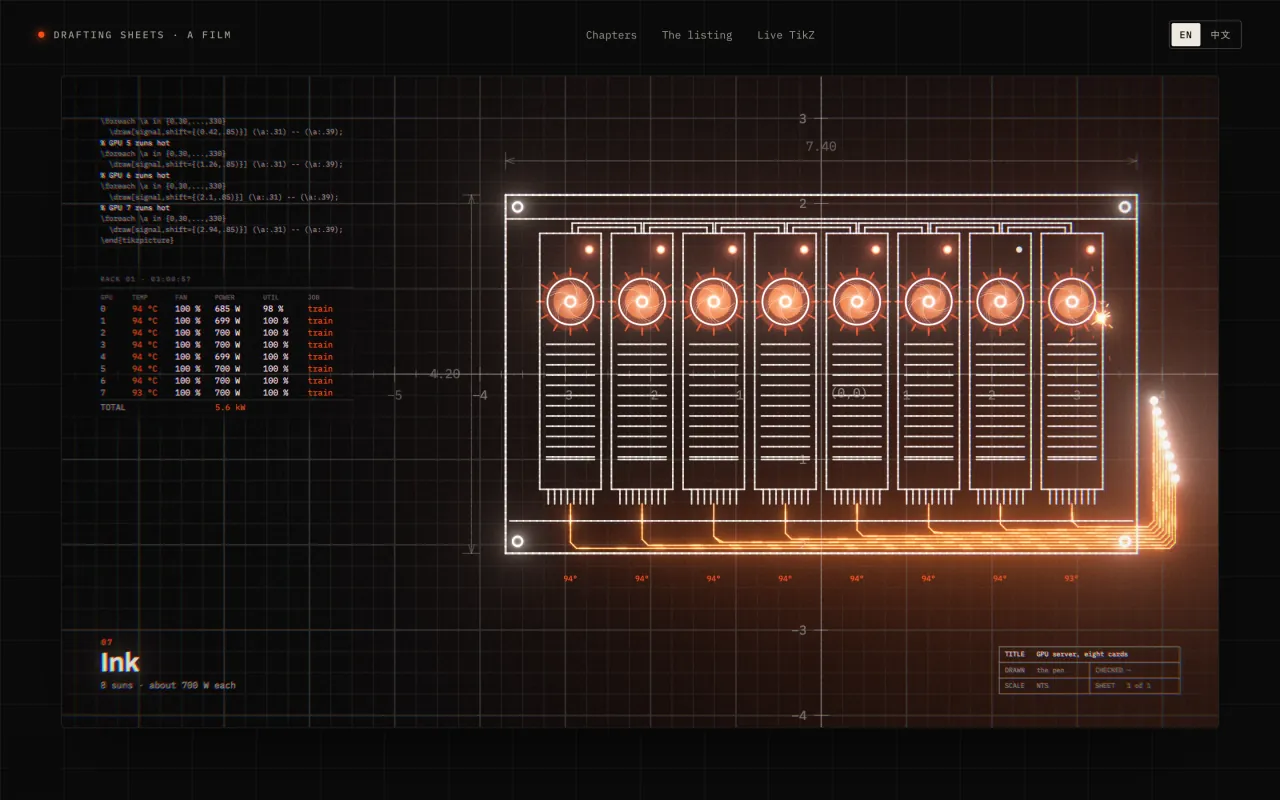Go to The listing section
1280x800 pixels.
click(697, 35)
